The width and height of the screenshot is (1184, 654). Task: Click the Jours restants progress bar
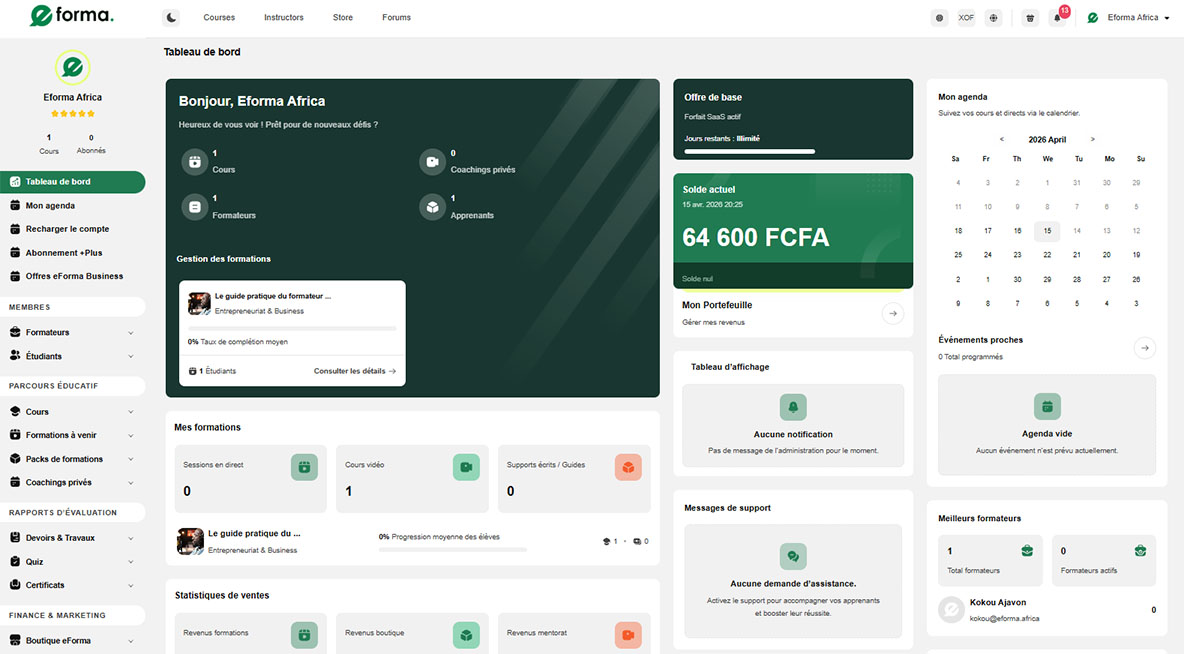[x=749, y=151]
